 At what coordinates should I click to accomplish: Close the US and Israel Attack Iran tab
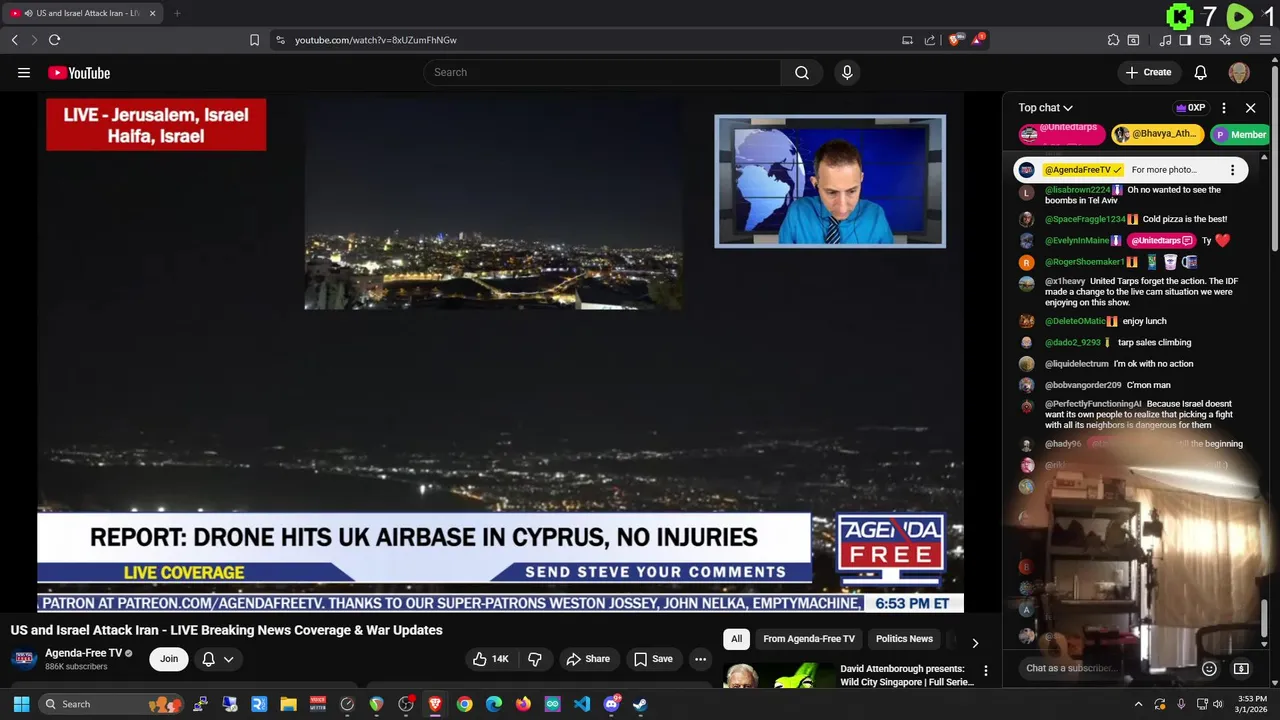tap(153, 13)
